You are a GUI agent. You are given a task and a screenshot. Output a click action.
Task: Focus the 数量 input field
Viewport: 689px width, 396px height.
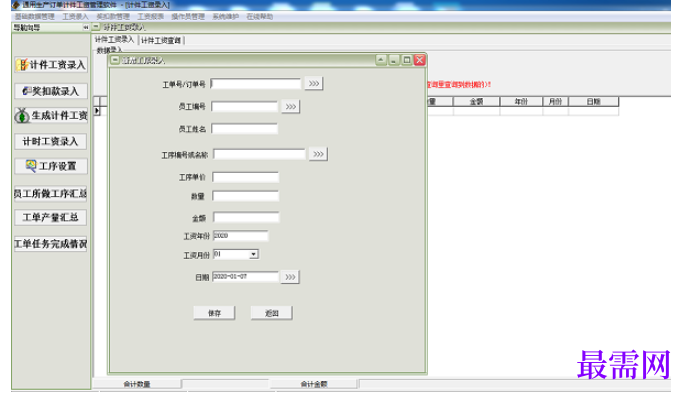(x=245, y=196)
